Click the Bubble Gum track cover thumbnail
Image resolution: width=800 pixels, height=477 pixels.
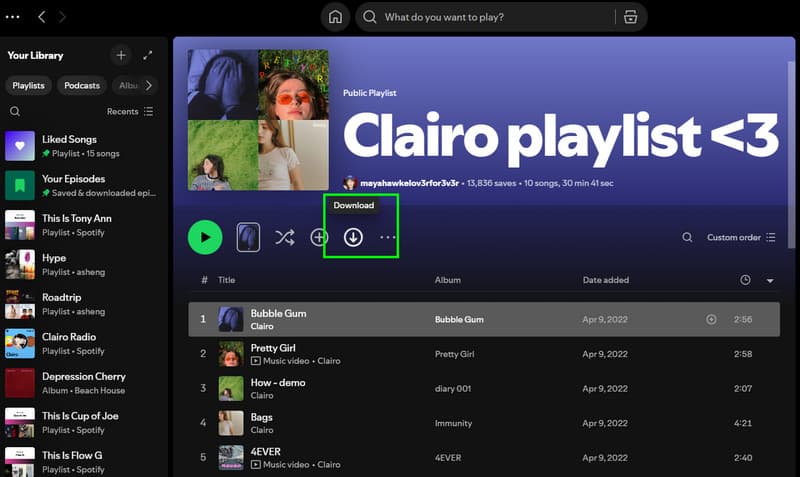click(231, 319)
